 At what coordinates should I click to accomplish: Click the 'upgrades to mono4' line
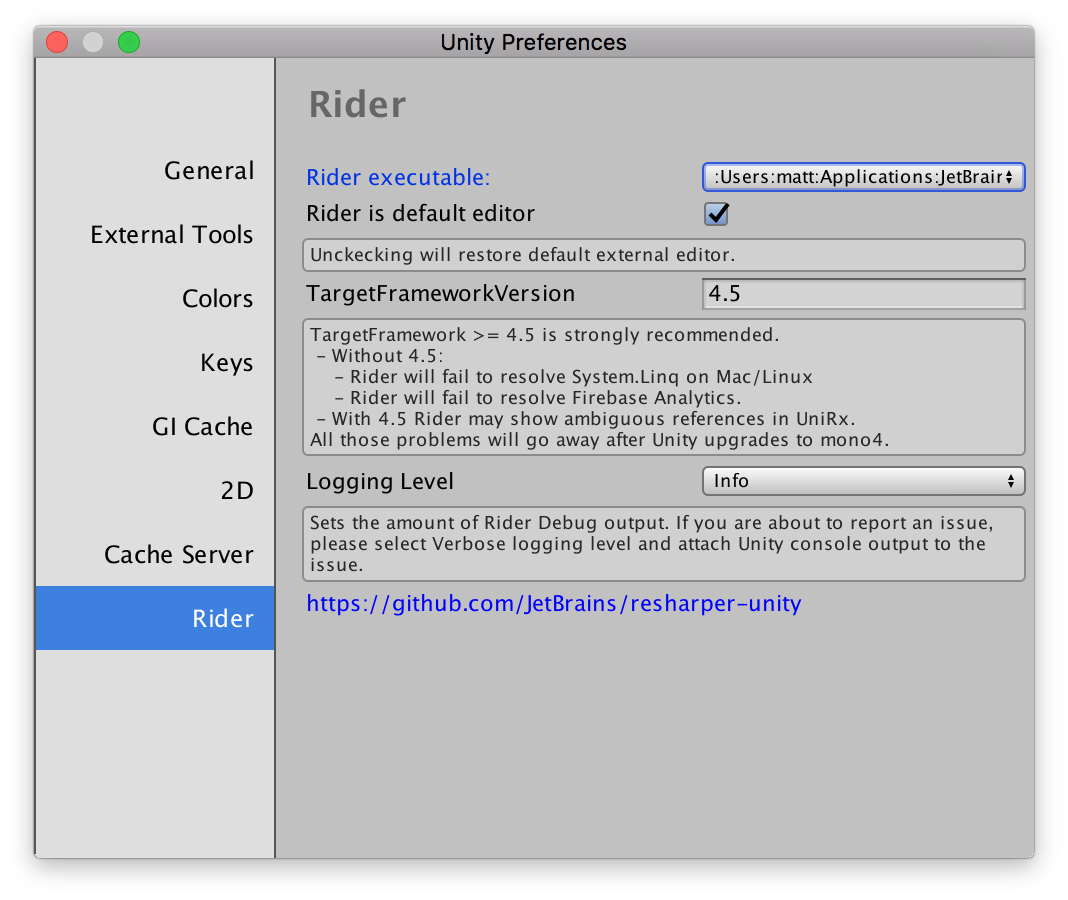[x=599, y=439]
